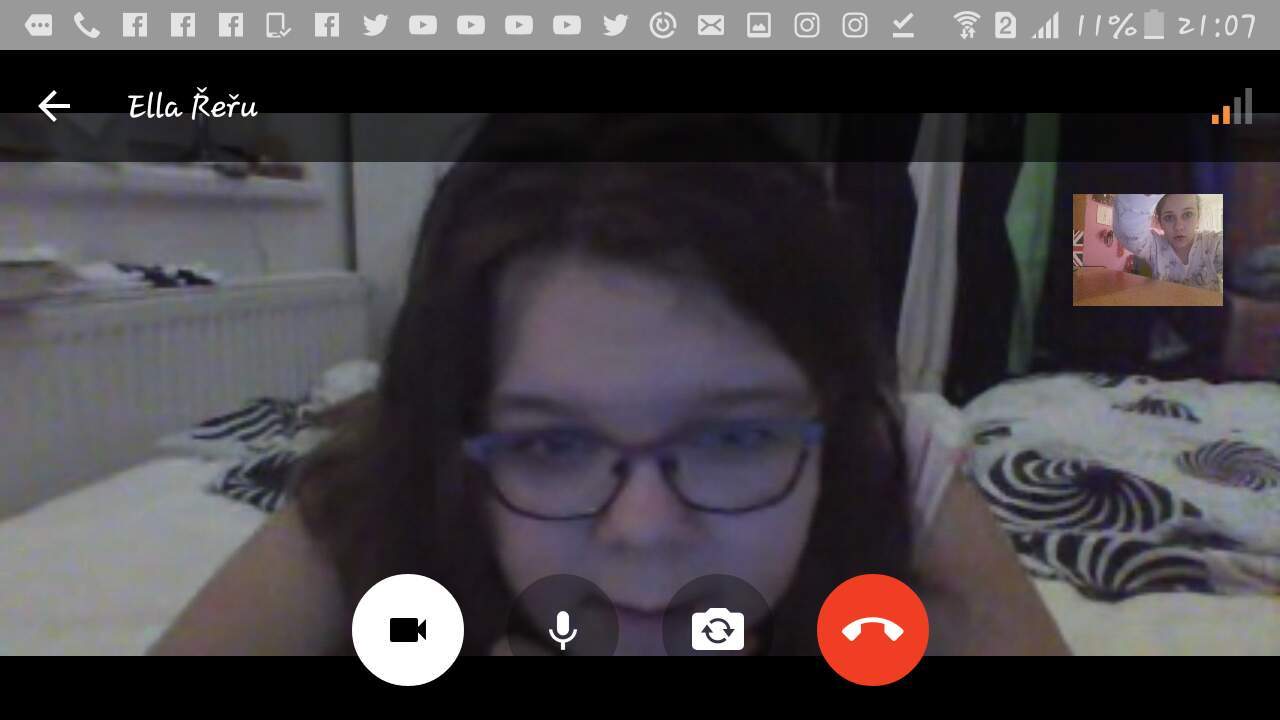Screen dimensions: 1280x720
Task: End the call with red hang-up button
Action: (873, 630)
